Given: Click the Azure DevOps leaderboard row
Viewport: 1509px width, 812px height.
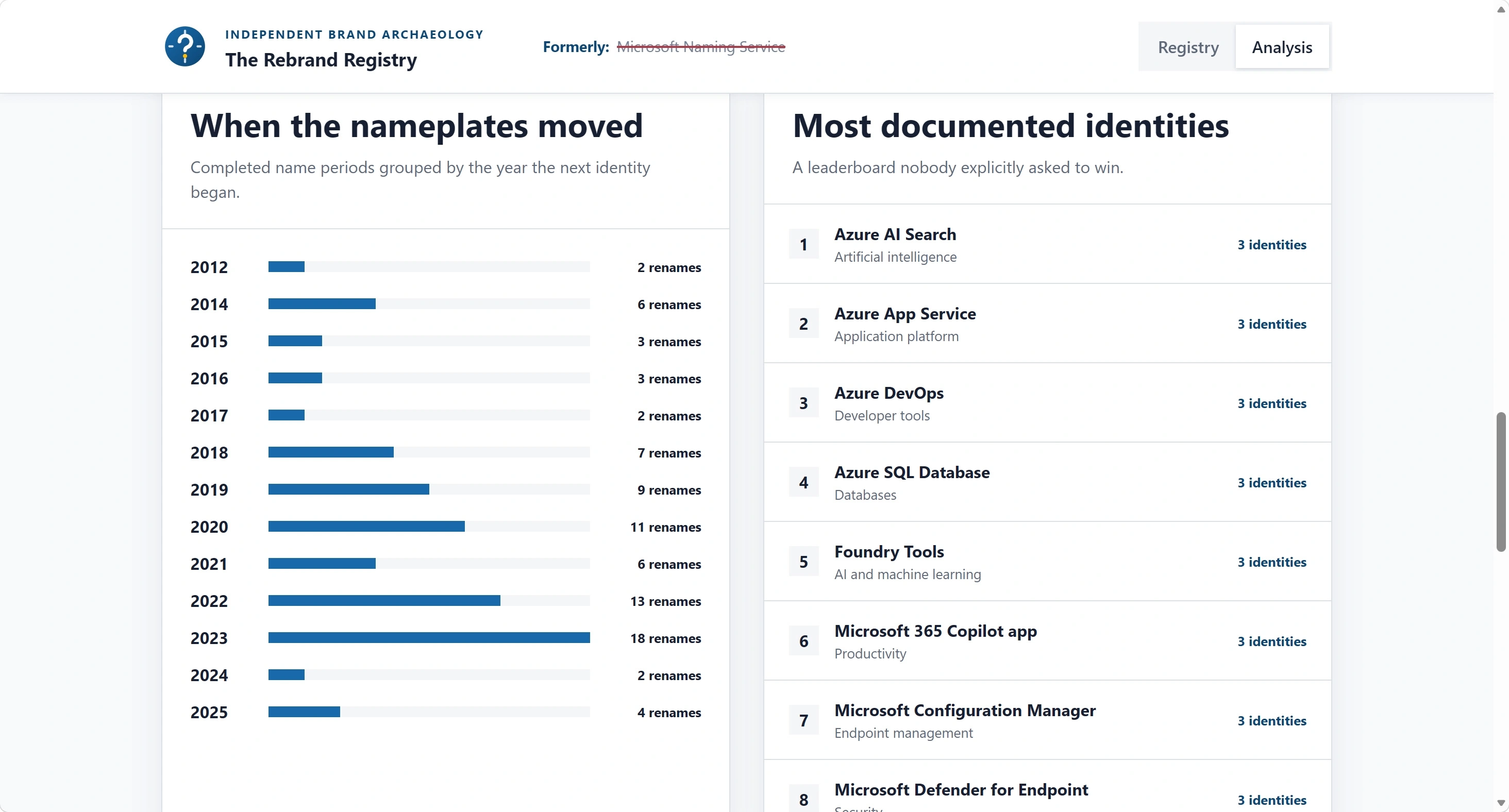Looking at the screenshot, I should (x=1047, y=403).
